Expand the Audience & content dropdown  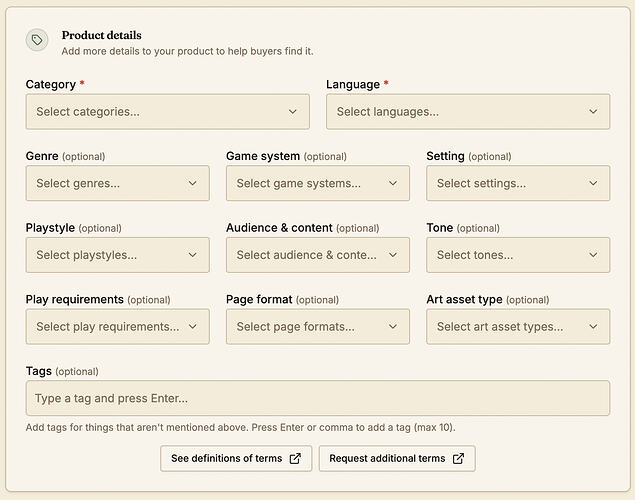[x=318, y=255]
